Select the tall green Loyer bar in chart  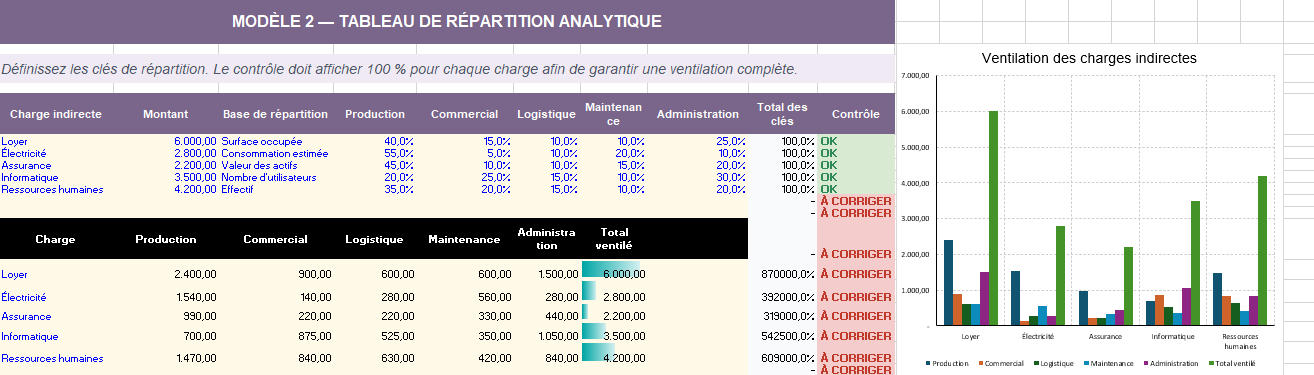point(994,218)
